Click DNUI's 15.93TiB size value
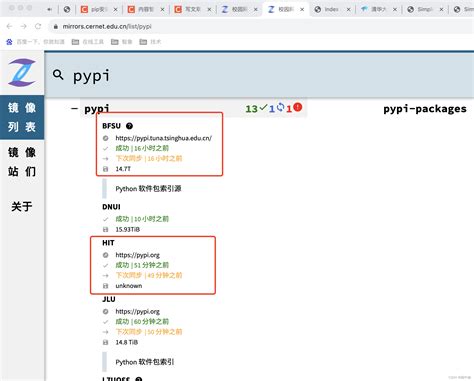This screenshot has height=381, width=474. tap(128, 229)
